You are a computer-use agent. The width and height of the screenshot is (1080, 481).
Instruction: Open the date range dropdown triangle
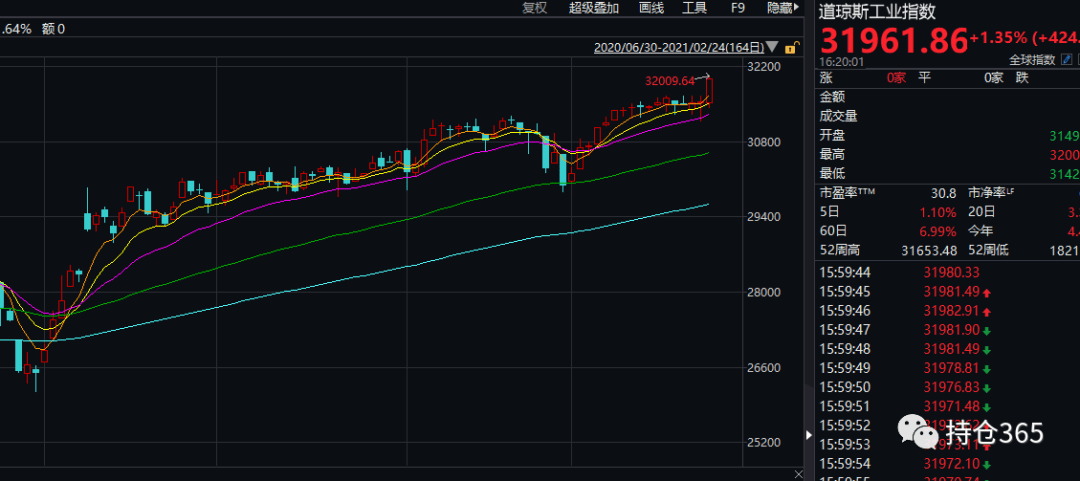click(x=773, y=47)
